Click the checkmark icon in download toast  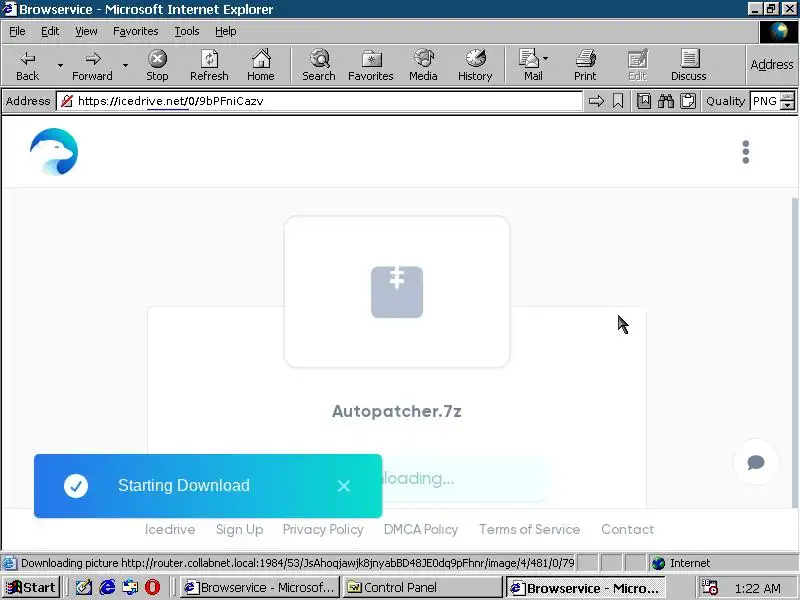click(76, 486)
